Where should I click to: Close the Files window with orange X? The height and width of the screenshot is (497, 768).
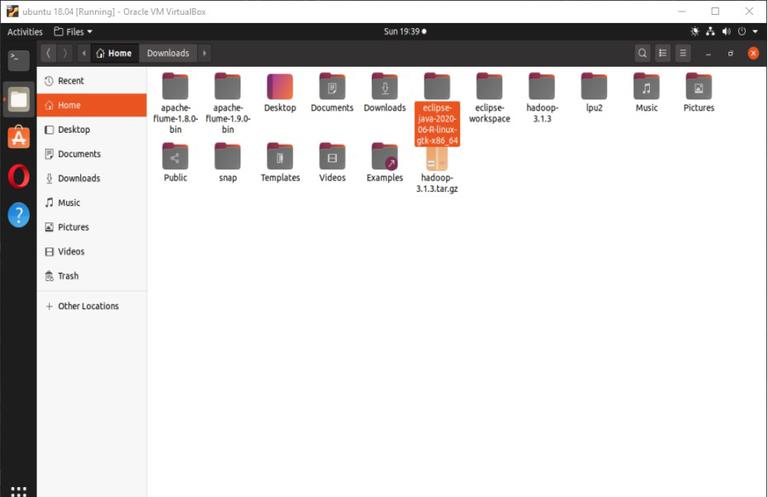click(753, 53)
